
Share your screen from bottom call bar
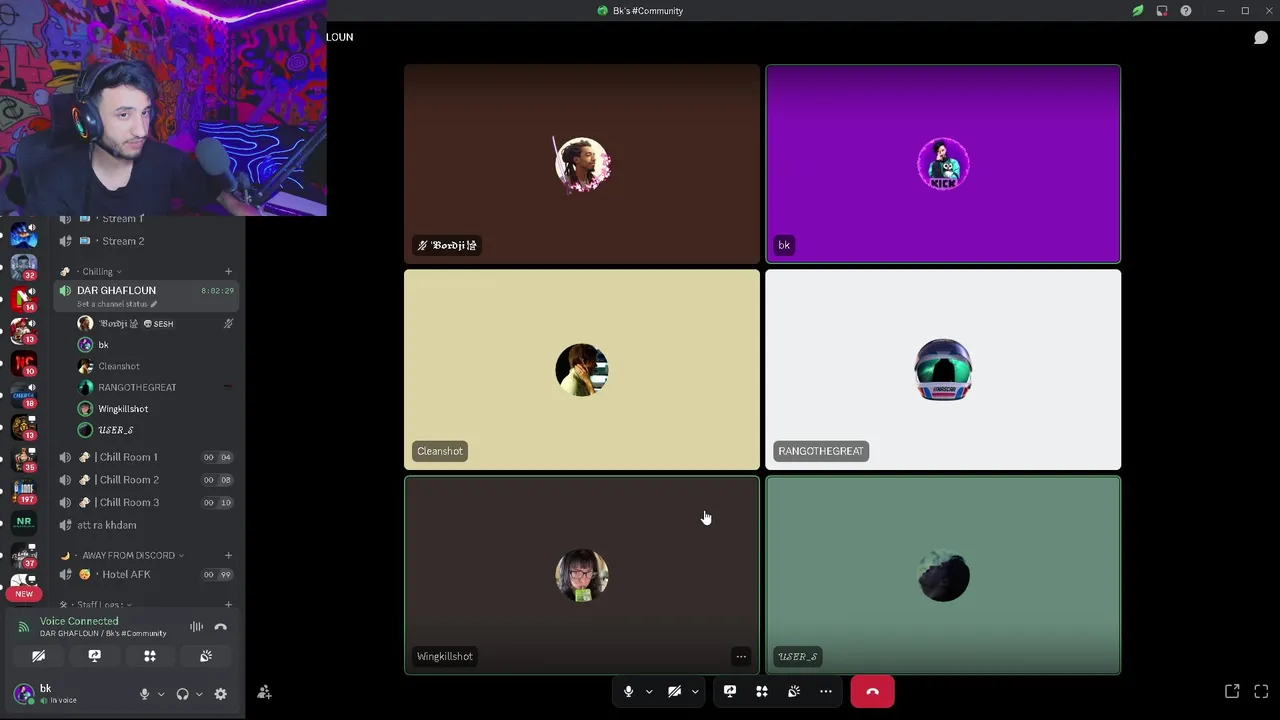tap(730, 691)
